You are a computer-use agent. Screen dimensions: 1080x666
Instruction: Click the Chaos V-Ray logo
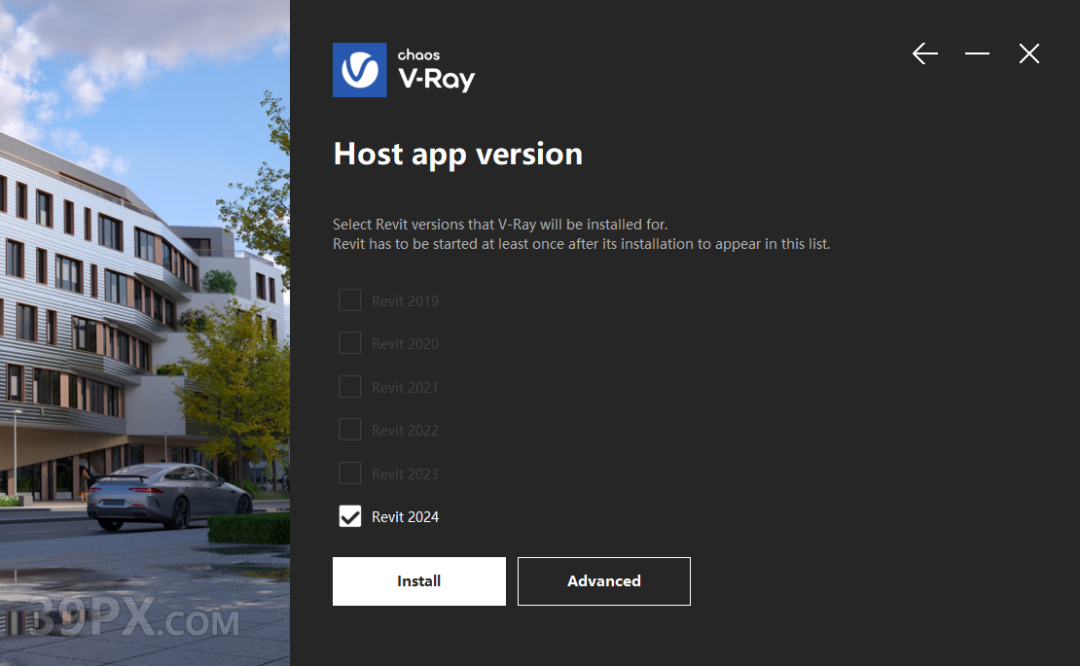click(404, 70)
